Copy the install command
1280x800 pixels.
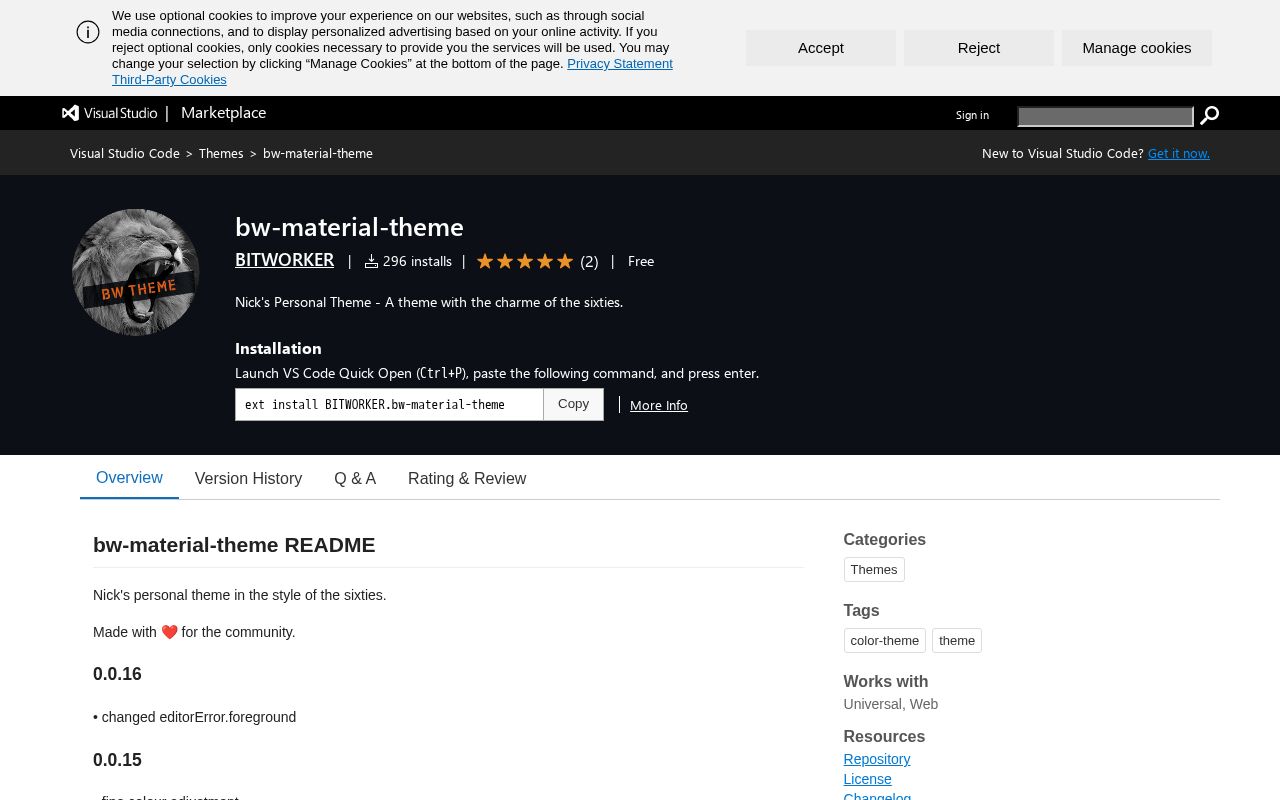pos(573,404)
